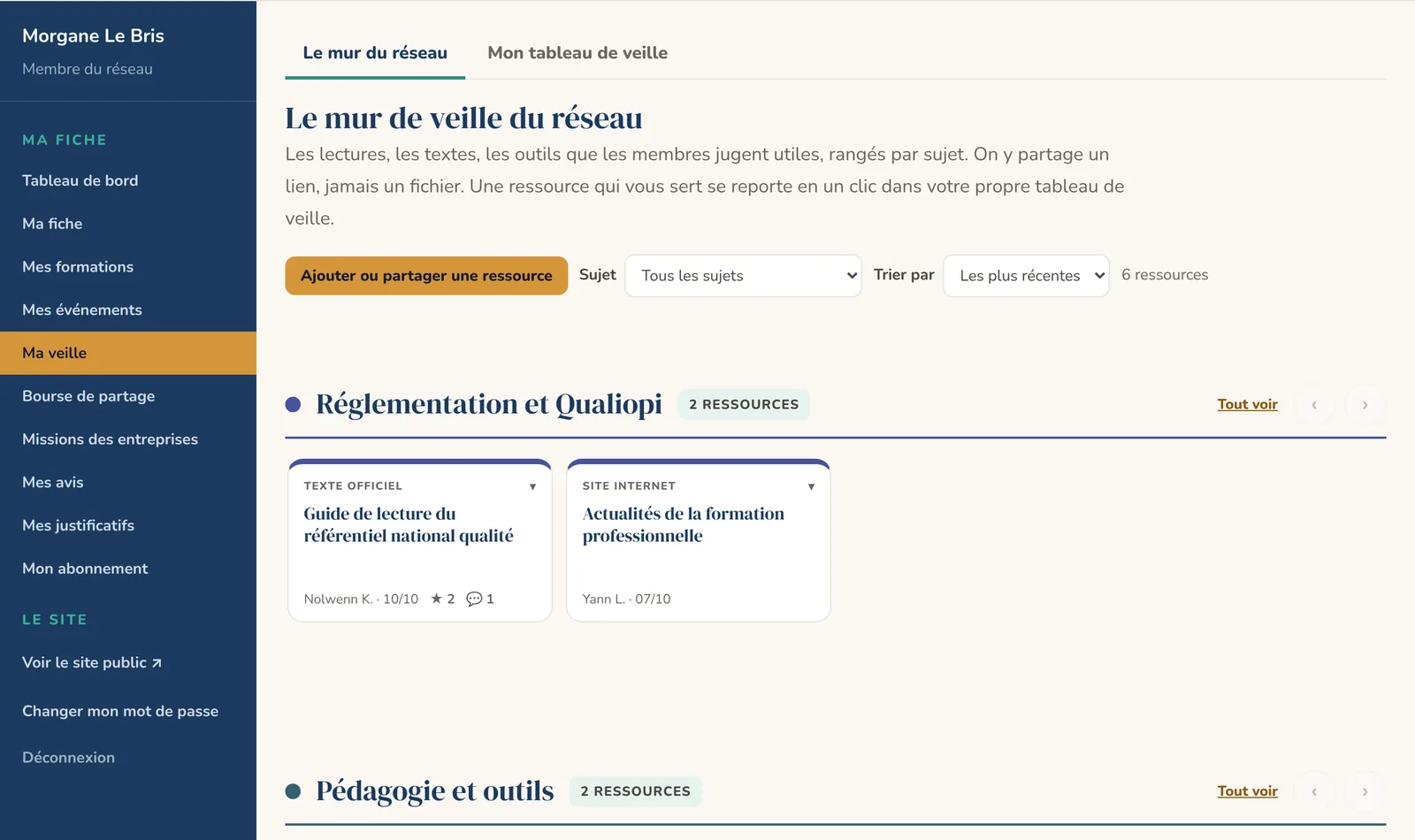Select "Ma veille" sidebar item
Image resolution: width=1415 pixels, height=840 pixels.
128,353
